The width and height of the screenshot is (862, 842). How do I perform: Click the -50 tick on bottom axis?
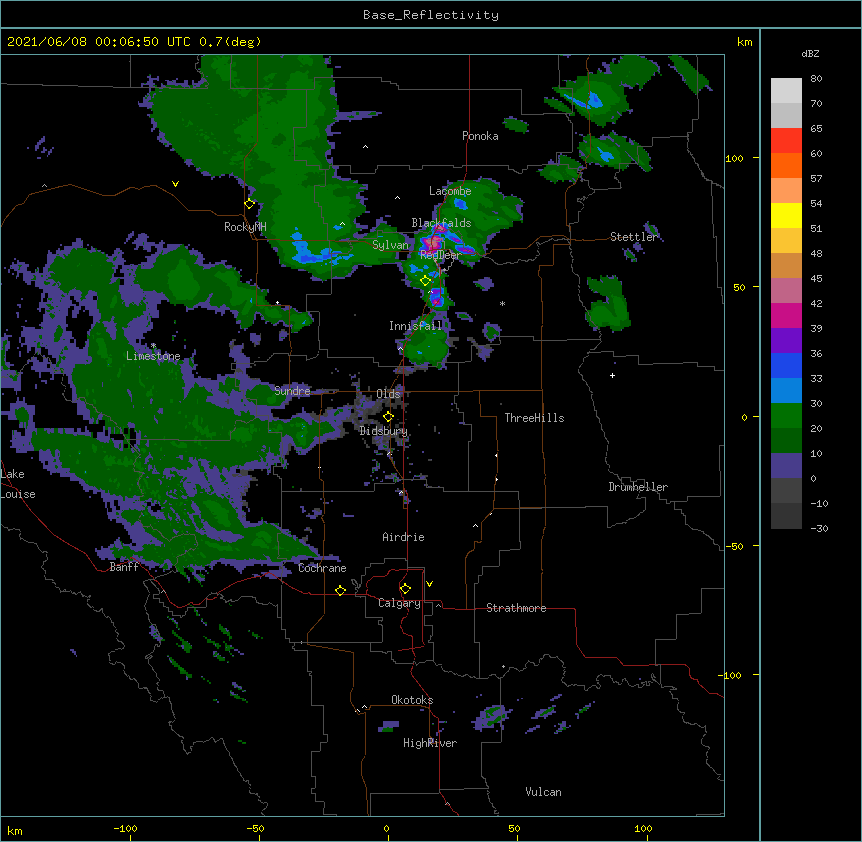[255, 828]
